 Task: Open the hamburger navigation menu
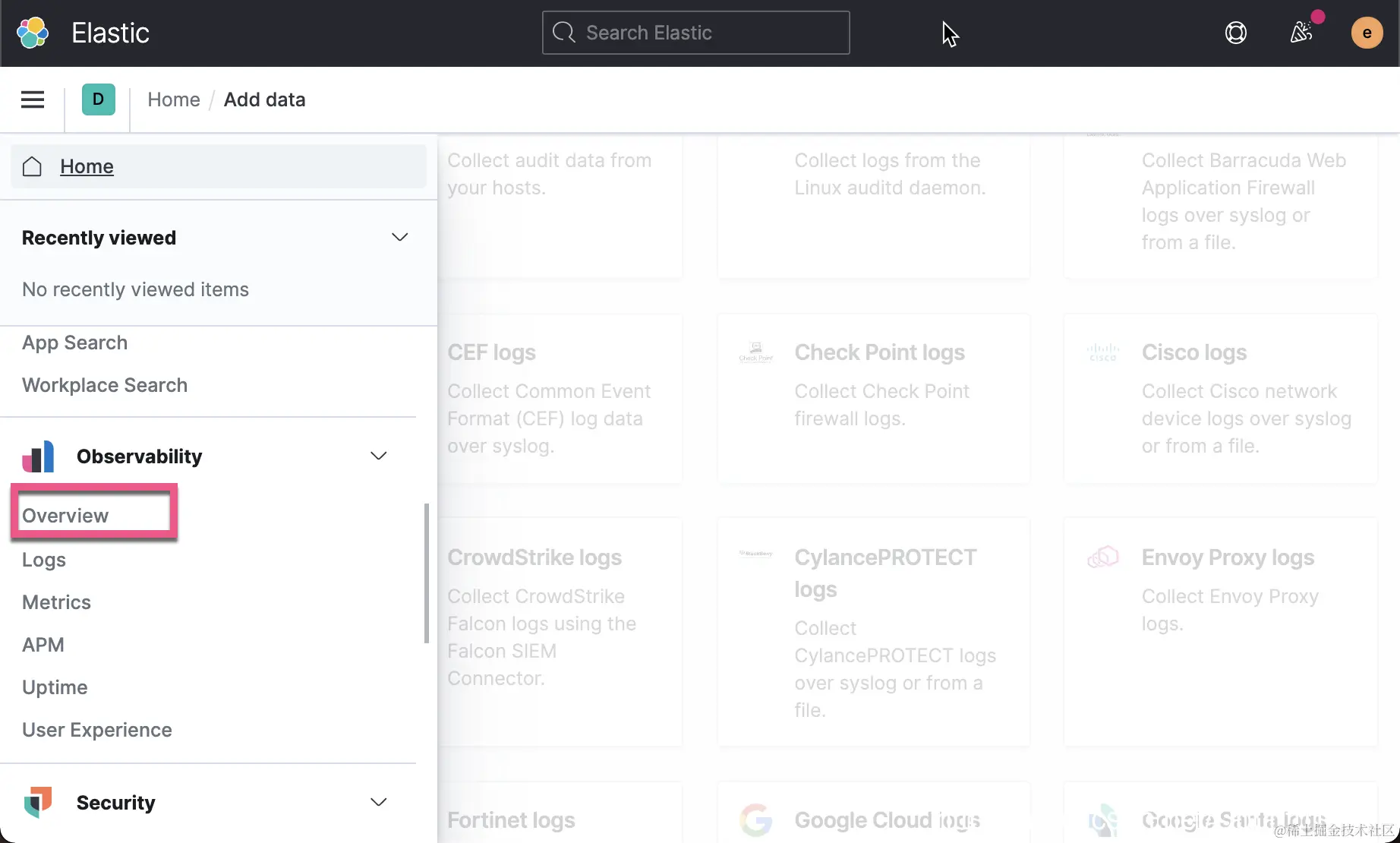click(33, 99)
